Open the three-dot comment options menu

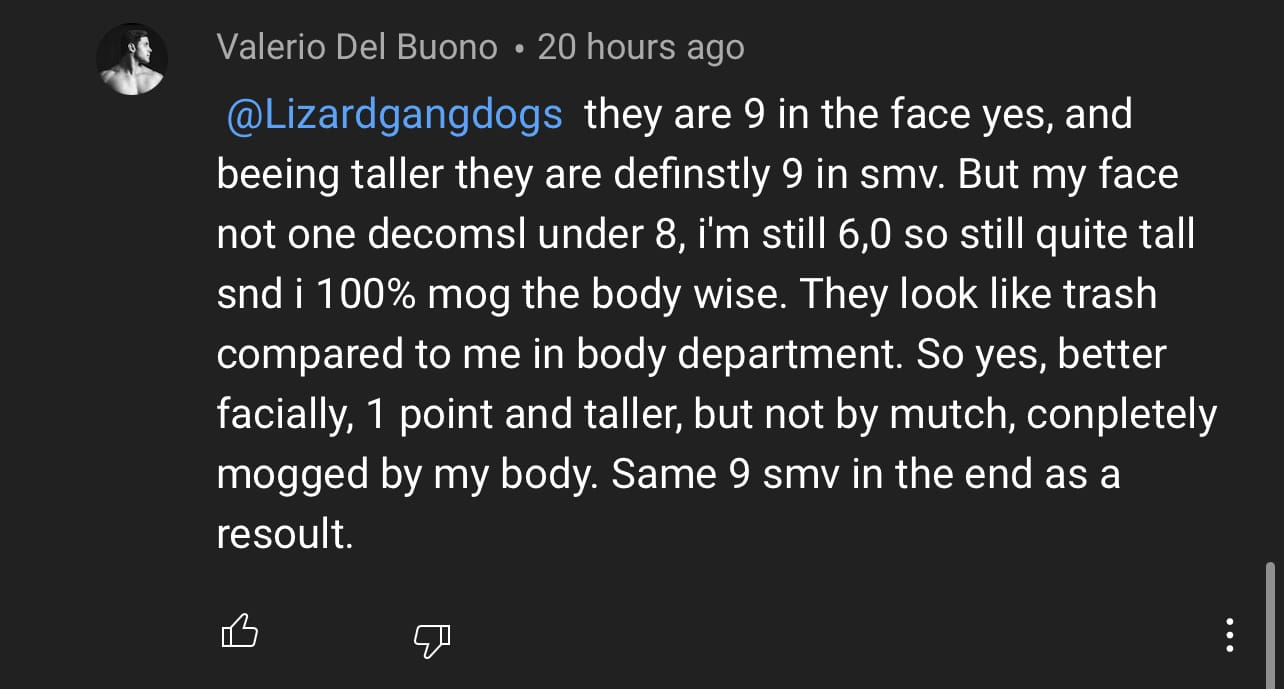pyautogui.click(x=1229, y=635)
